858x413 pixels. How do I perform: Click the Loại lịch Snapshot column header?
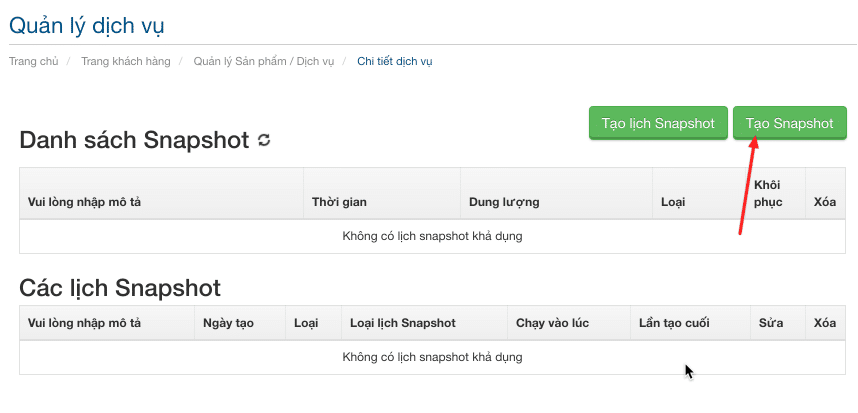(403, 323)
